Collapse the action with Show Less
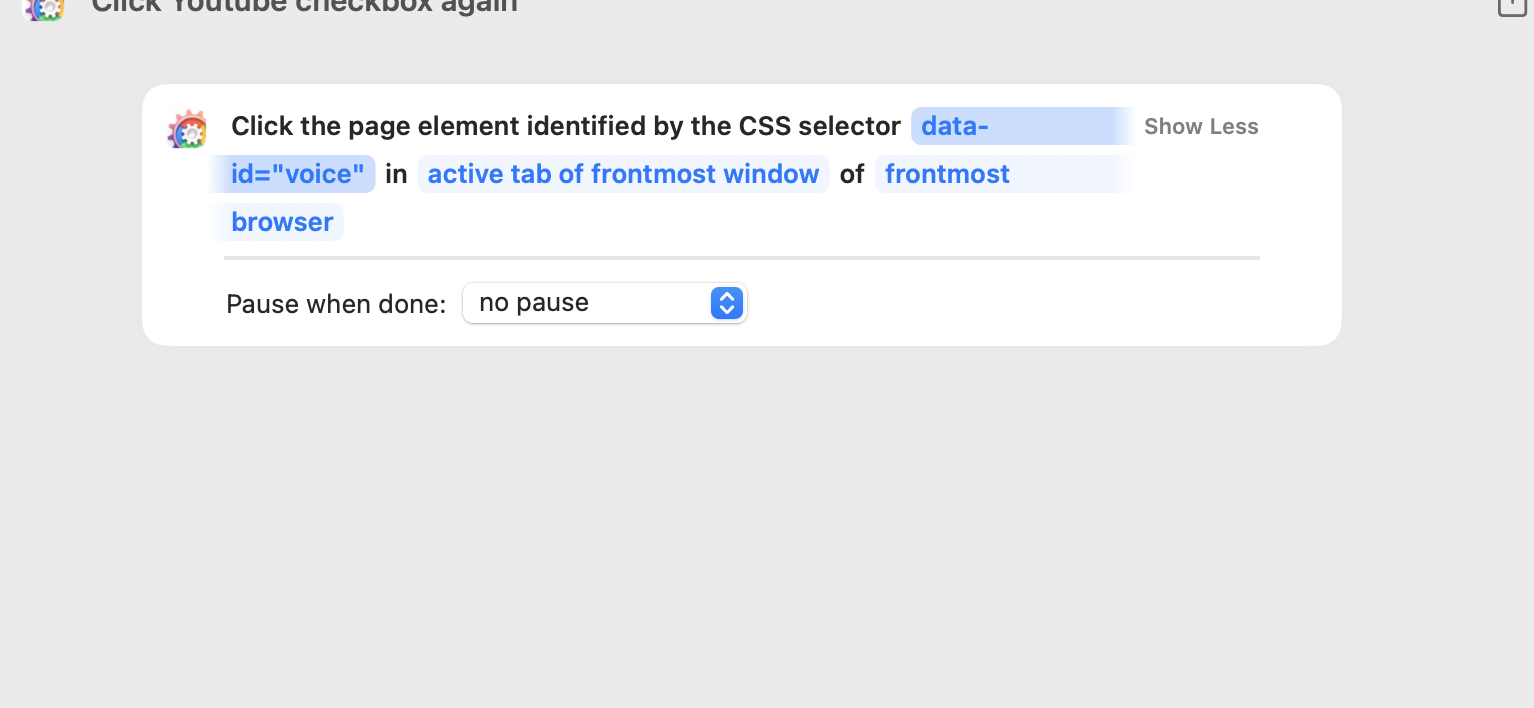This screenshot has width=1534, height=708. click(x=1201, y=127)
